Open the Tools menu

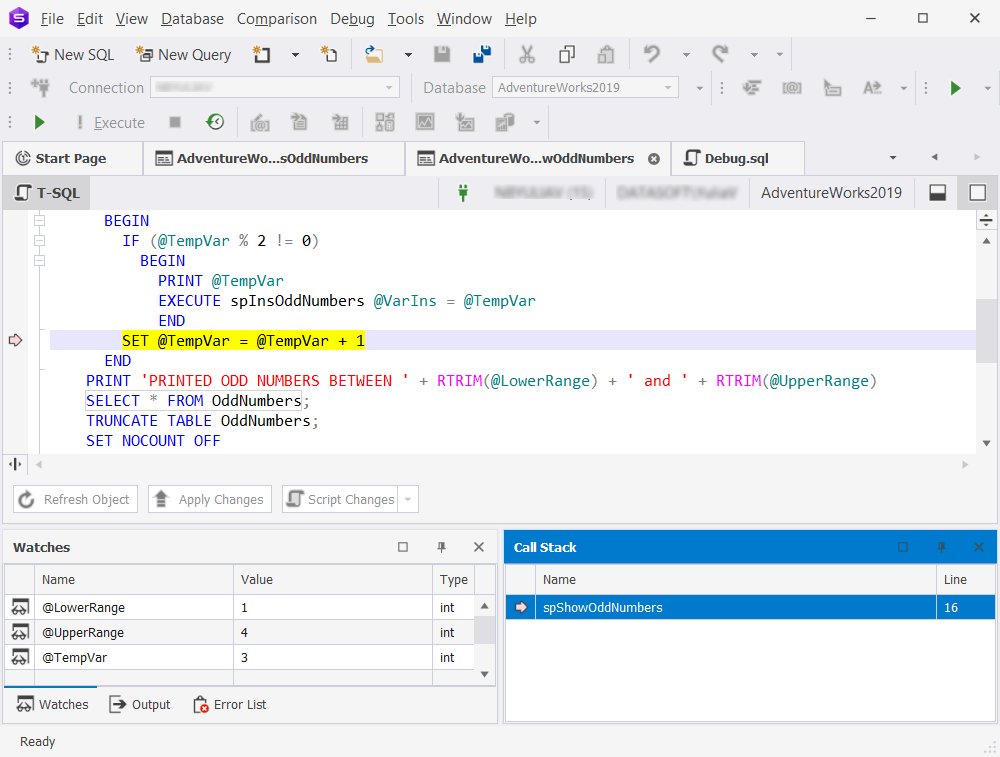(x=406, y=19)
